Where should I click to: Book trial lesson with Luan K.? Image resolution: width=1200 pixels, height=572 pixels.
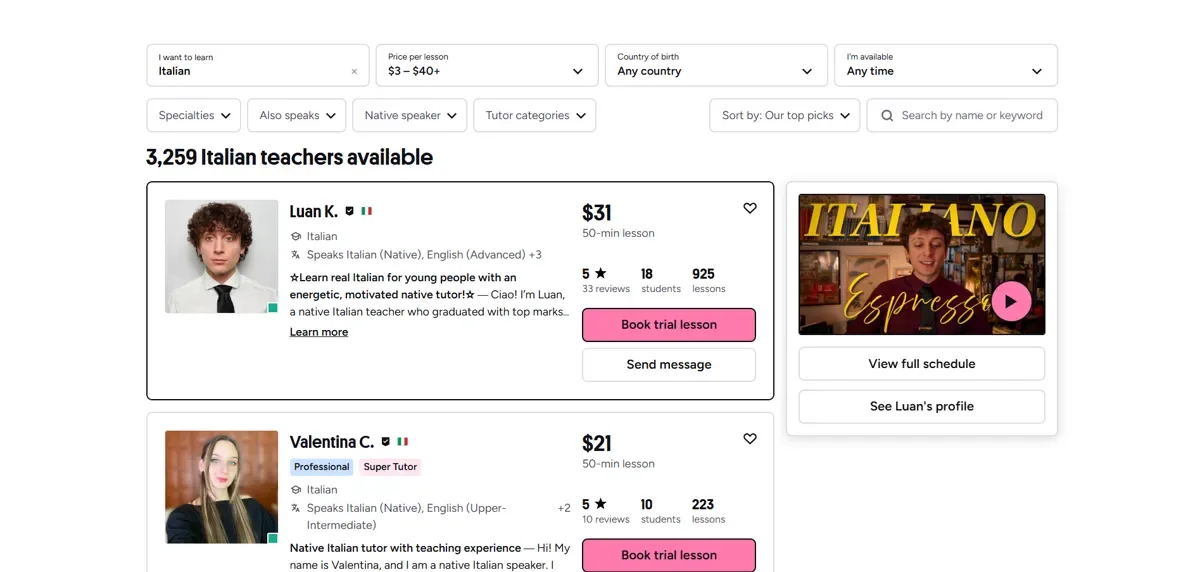pos(668,325)
